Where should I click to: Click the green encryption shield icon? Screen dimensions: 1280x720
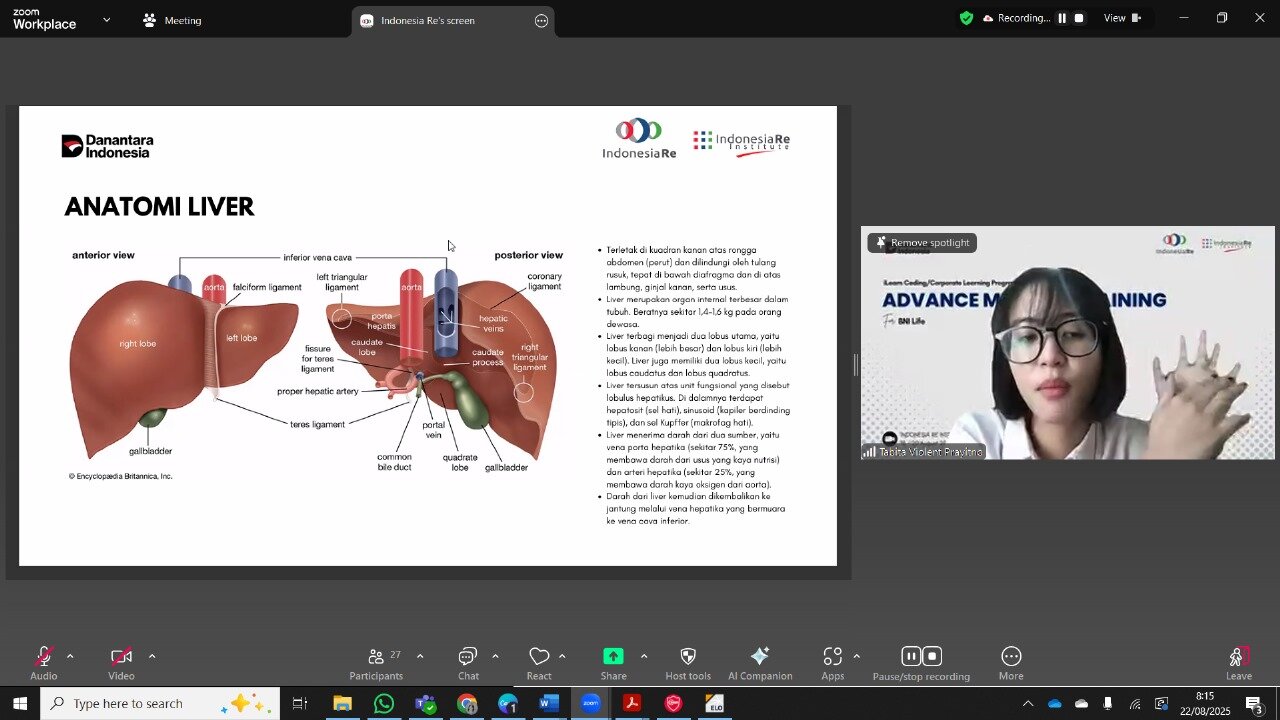click(966, 18)
